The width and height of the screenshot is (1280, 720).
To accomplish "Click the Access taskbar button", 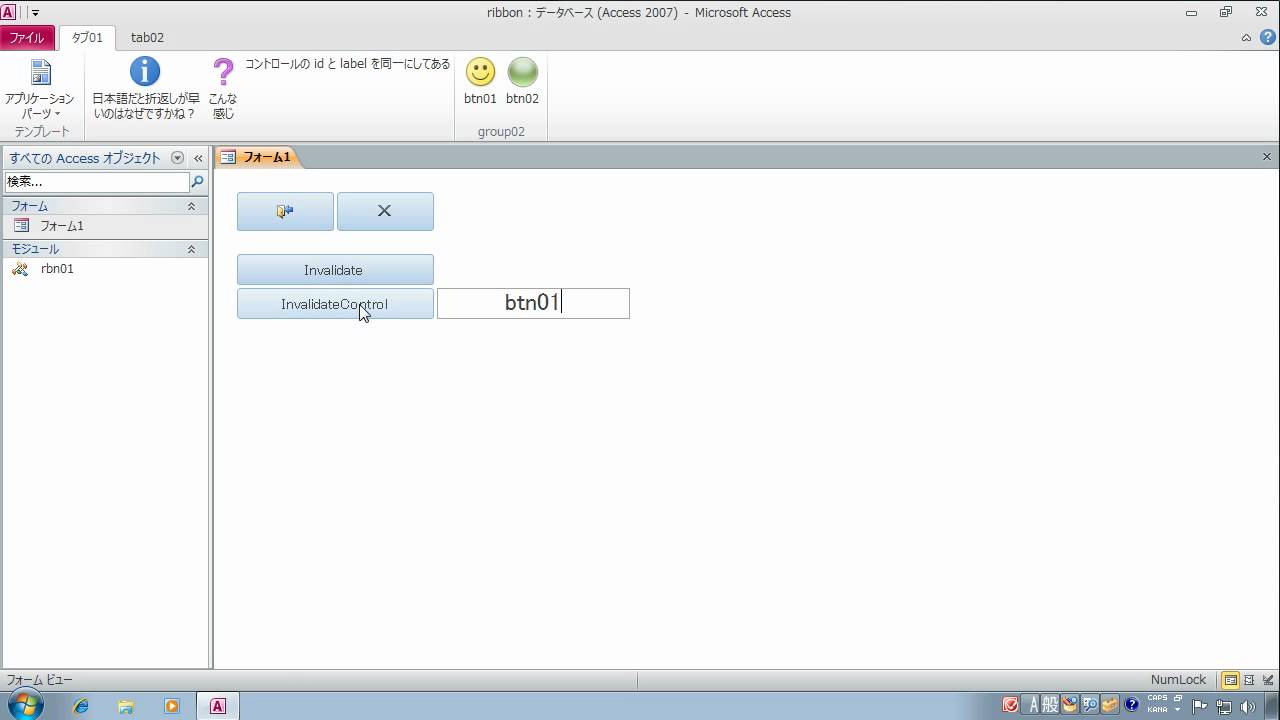I will click(218, 706).
